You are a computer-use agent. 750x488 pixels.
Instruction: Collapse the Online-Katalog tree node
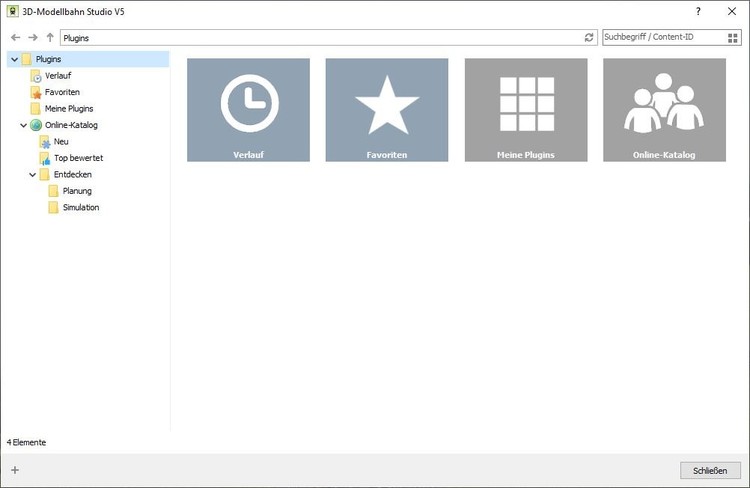pos(23,125)
